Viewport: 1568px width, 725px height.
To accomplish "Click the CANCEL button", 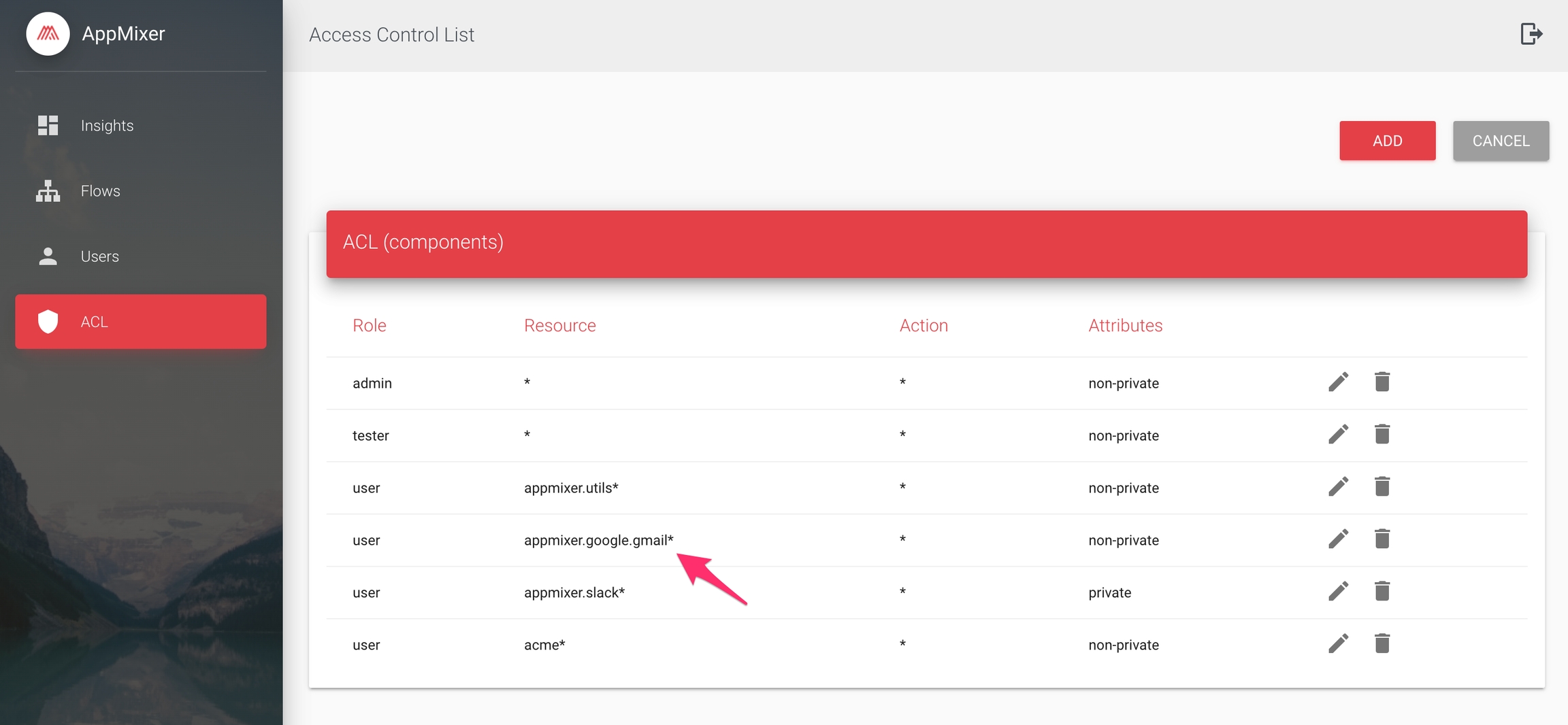I will click(x=1501, y=141).
